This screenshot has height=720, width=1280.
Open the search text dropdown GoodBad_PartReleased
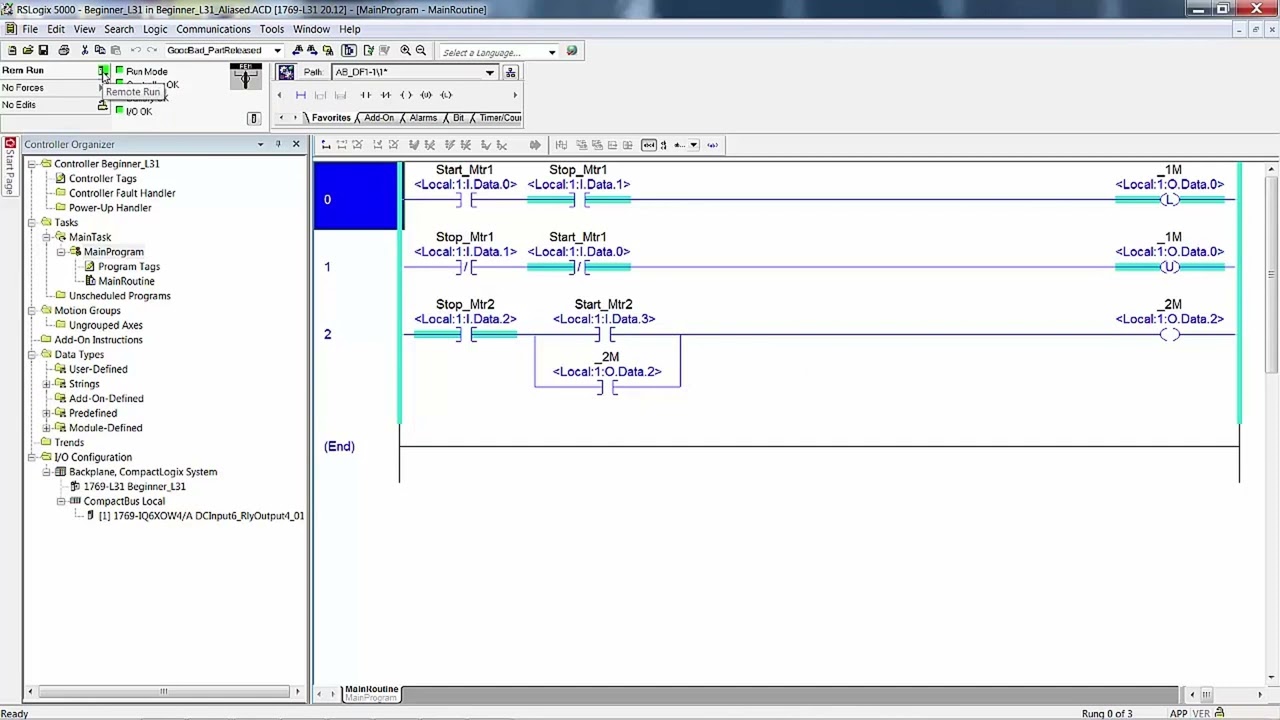pos(277,51)
